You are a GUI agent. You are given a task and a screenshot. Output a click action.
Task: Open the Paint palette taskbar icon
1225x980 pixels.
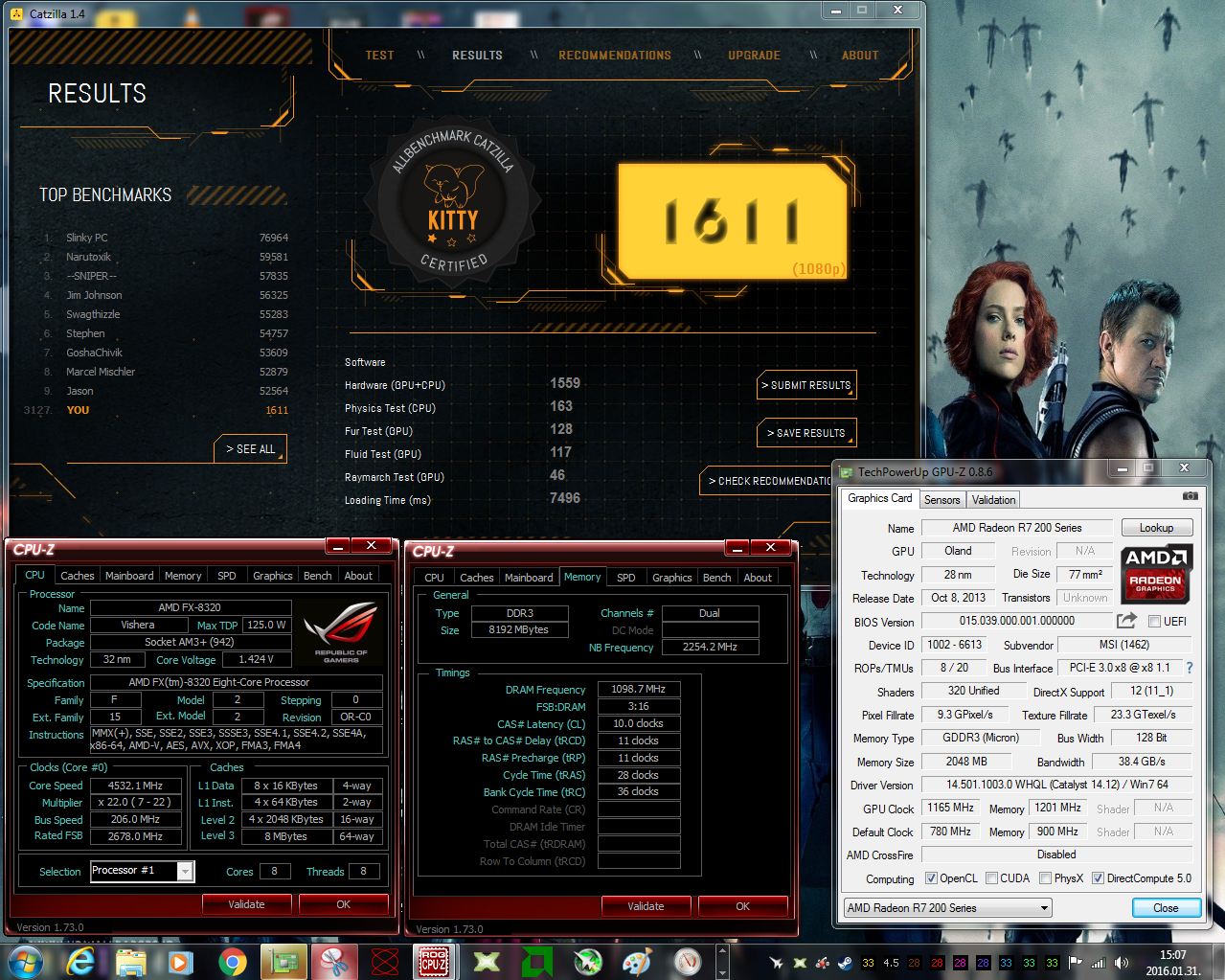(637, 961)
